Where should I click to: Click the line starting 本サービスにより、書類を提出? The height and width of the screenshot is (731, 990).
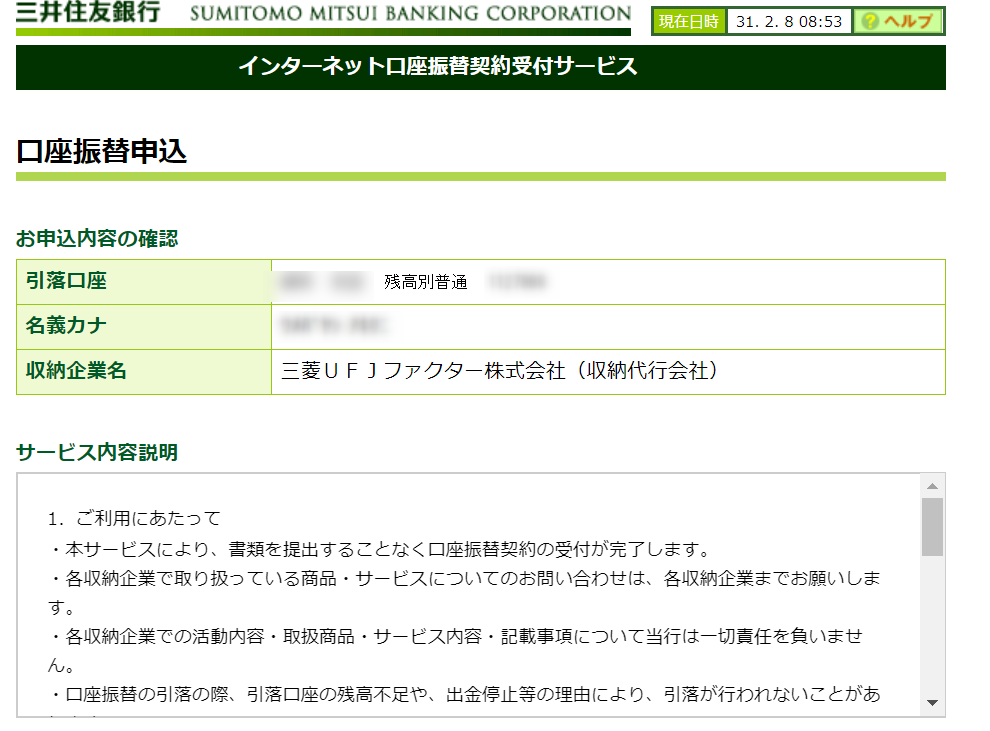pos(381,549)
